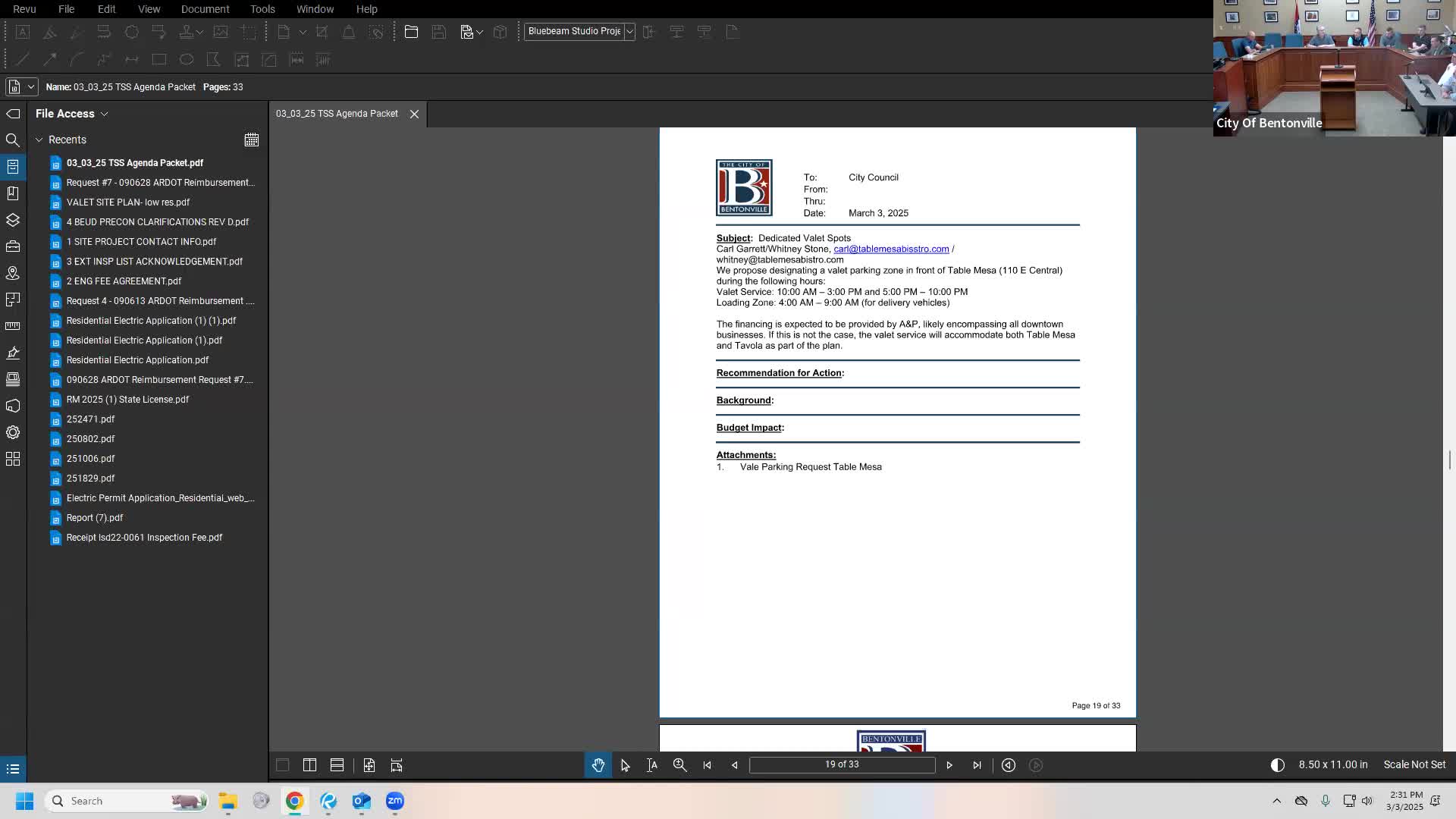The width and height of the screenshot is (1456, 819).
Task: Open the Settings gear panel icon
Action: 13,432
